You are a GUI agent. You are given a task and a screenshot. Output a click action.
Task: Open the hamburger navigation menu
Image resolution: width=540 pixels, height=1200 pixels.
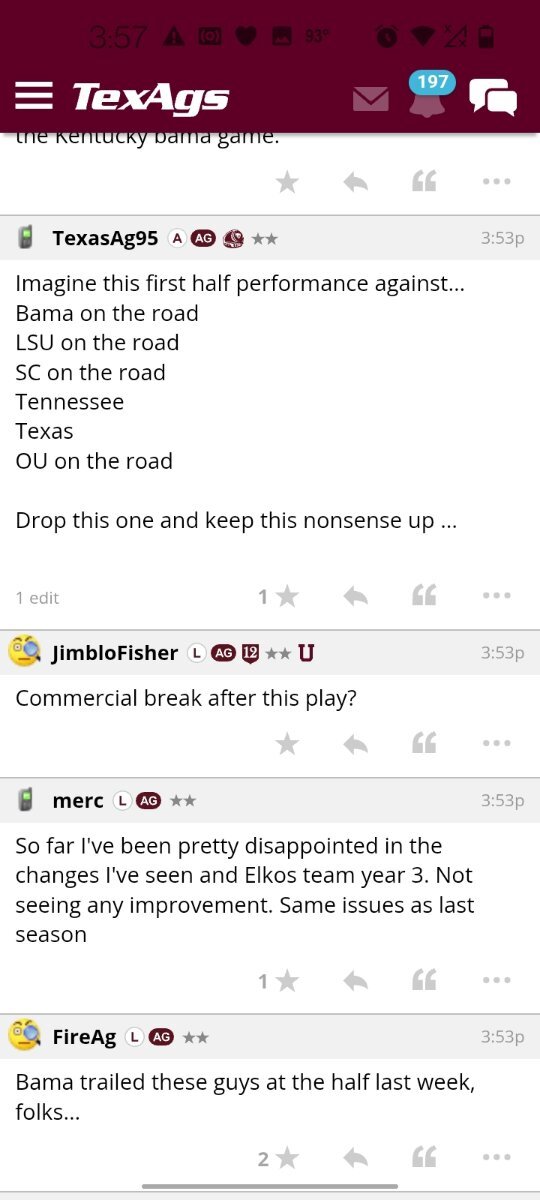tap(33, 95)
